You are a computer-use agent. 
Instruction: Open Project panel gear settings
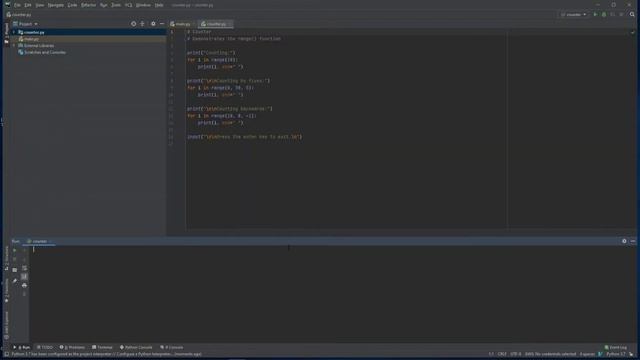pyautogui.click(x=153, y=24)
